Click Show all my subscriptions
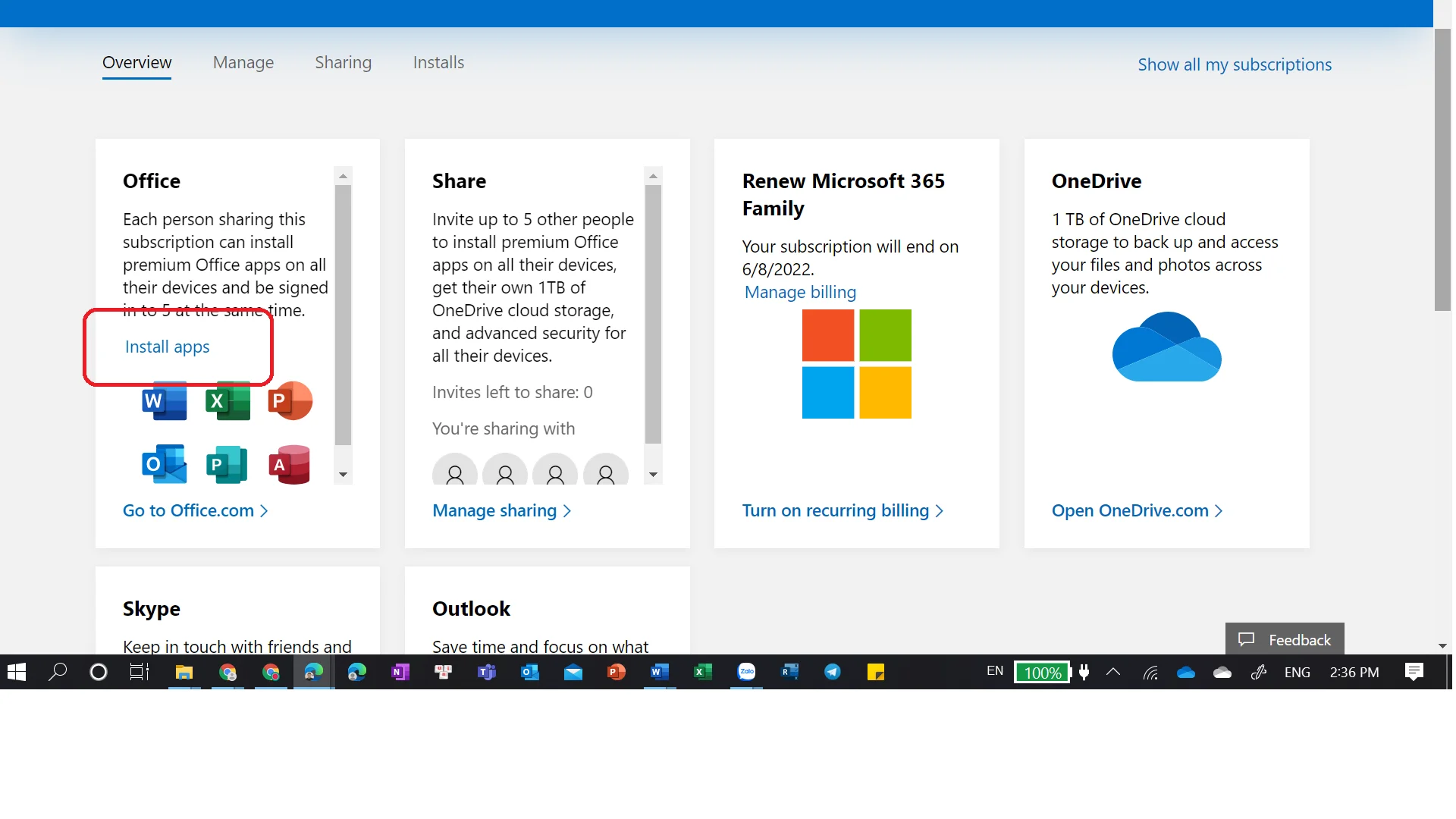The height and width of the screenshot is (819, 1456). point(1235,65)
